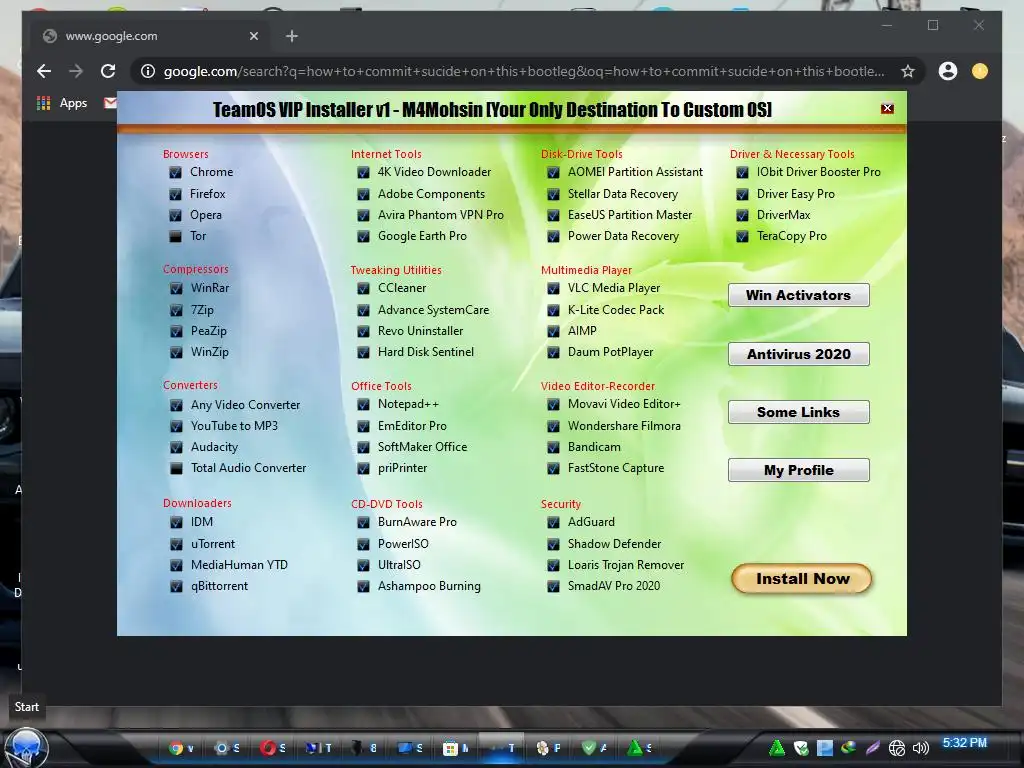This screenshot has height=768, width=1024.
Task: Click the purple feather tray icon
Action: [x=872, y=748]
